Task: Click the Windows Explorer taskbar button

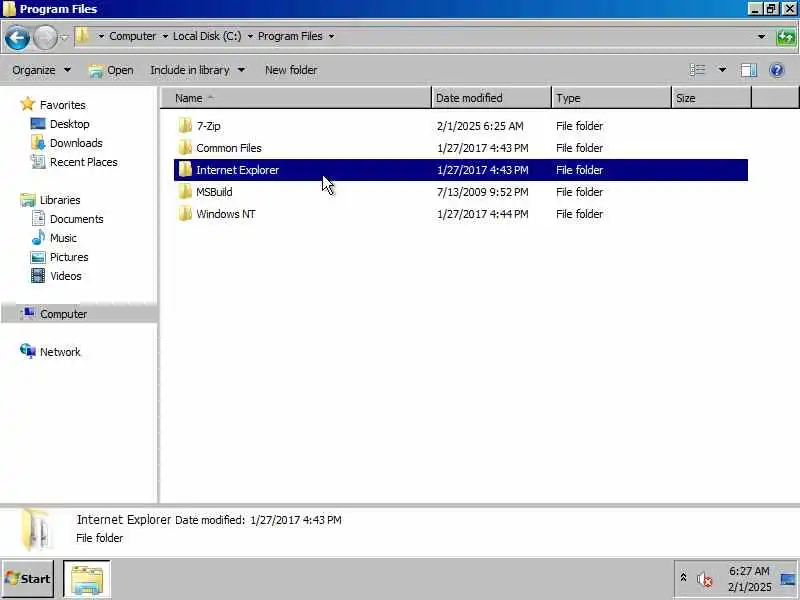Action: coord(87,579)
